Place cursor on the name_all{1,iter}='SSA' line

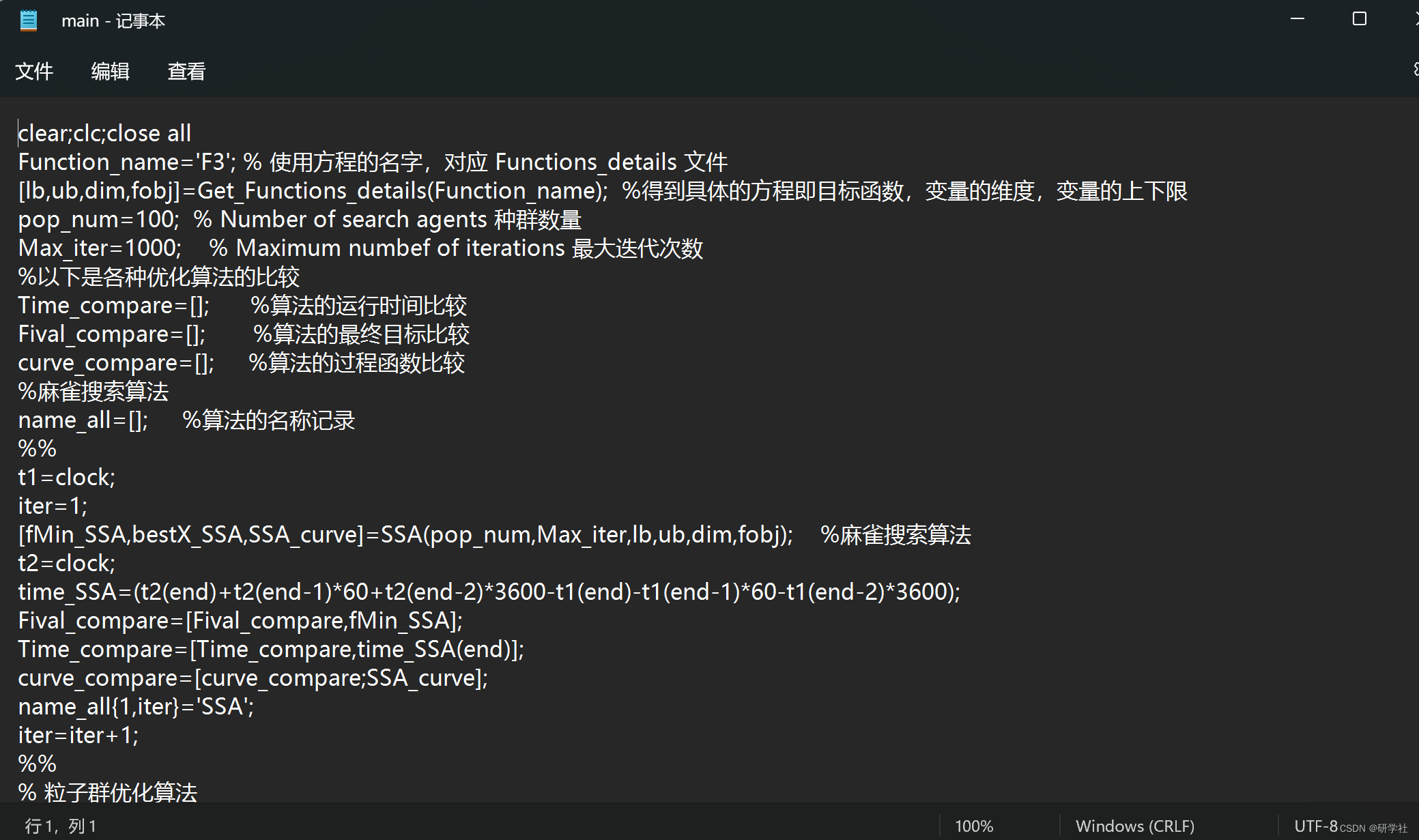[x=136, y=707]
